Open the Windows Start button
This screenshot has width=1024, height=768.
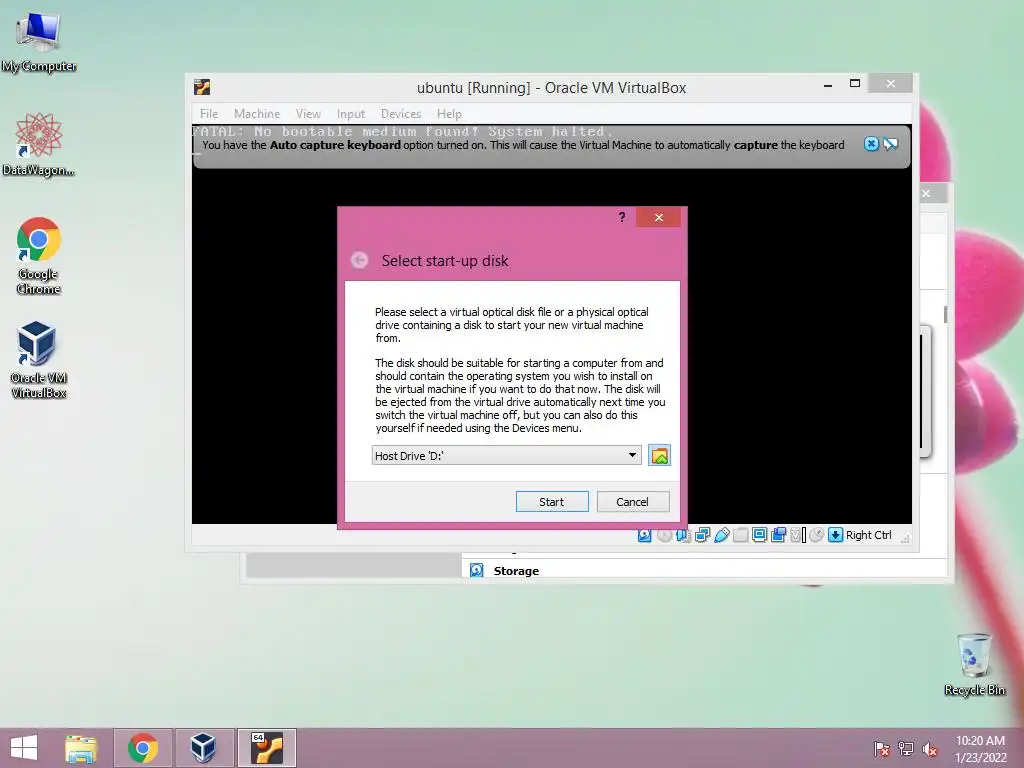[24, 748]
